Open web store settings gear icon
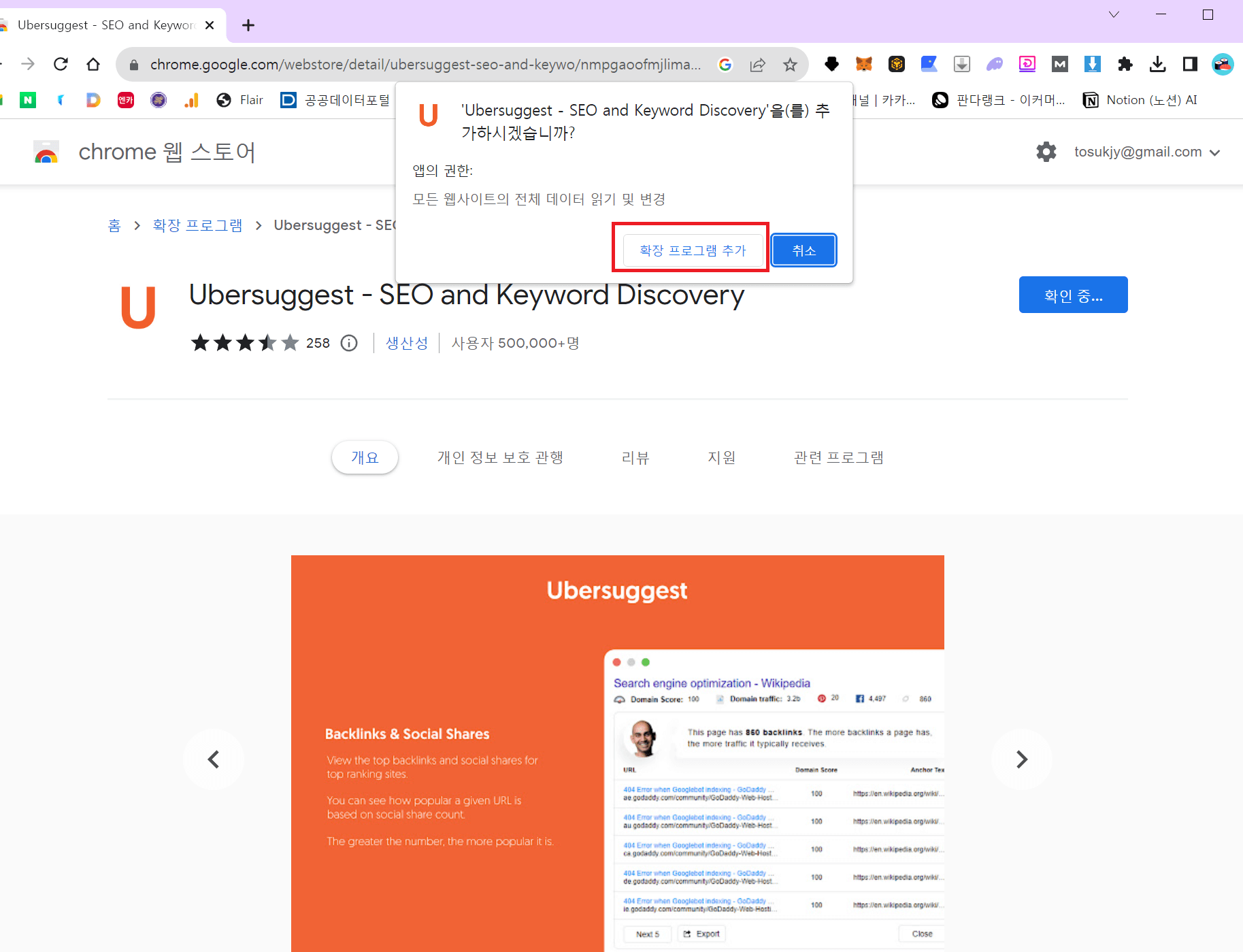Image resolution: width=1243 pixels, height=952 pixels. [x=1046, y=152]
